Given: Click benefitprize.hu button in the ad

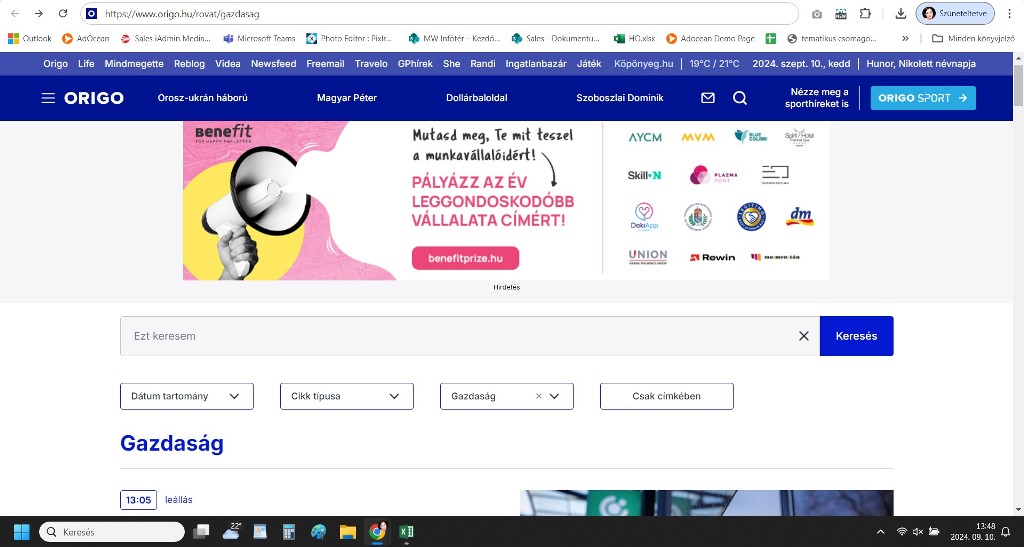Looking at the screenshot, I should pyautogui.click(x=466, y=258).
